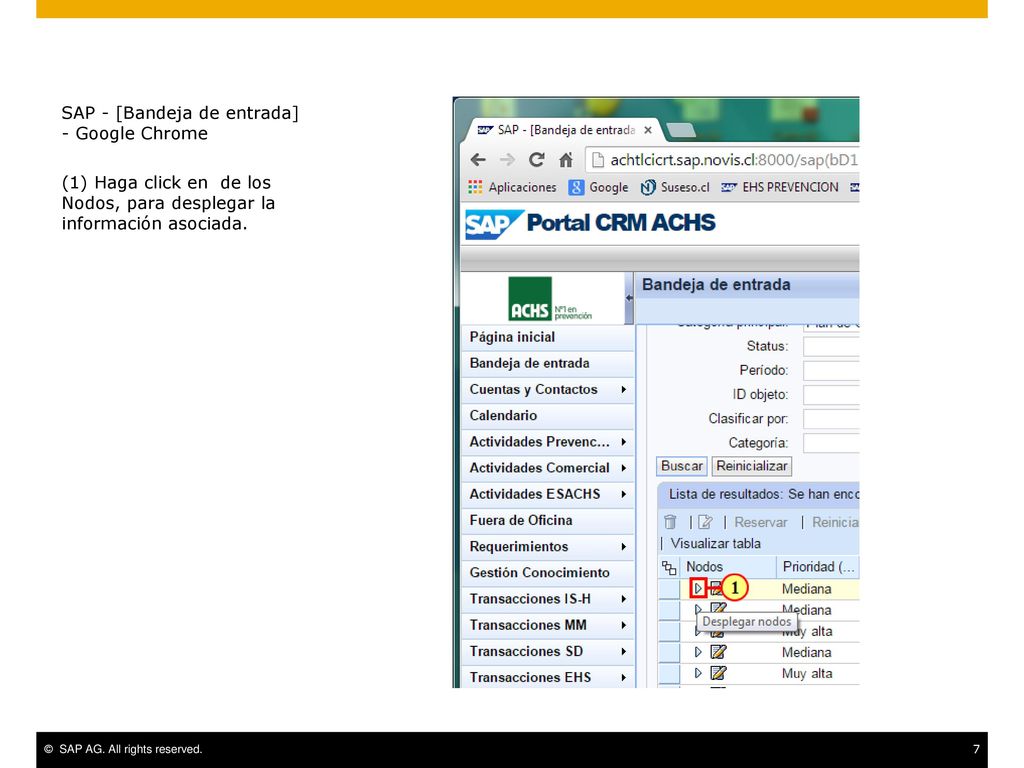Click the Bandeja de entrada page title
This screenshot has height=768, width=1024.
(x=716, y=285)
